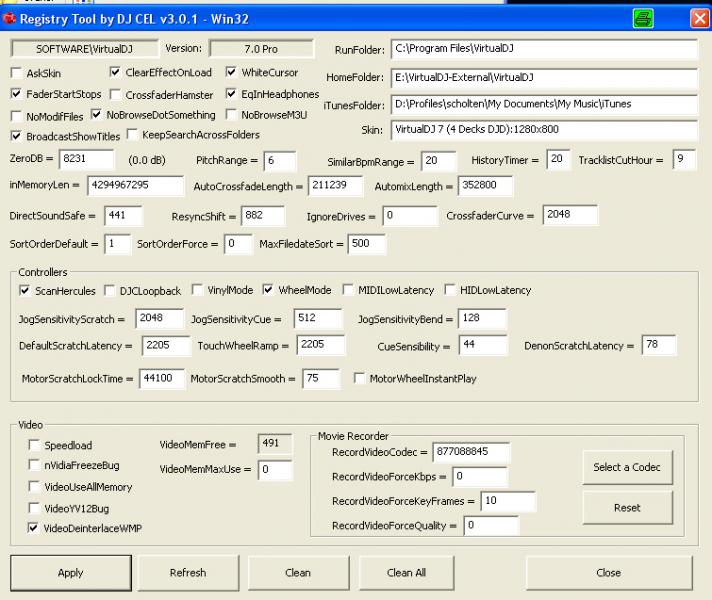Click the JogSensitivityScratch input field
Viewport: 712px width, 600px height.
point(159,318)
